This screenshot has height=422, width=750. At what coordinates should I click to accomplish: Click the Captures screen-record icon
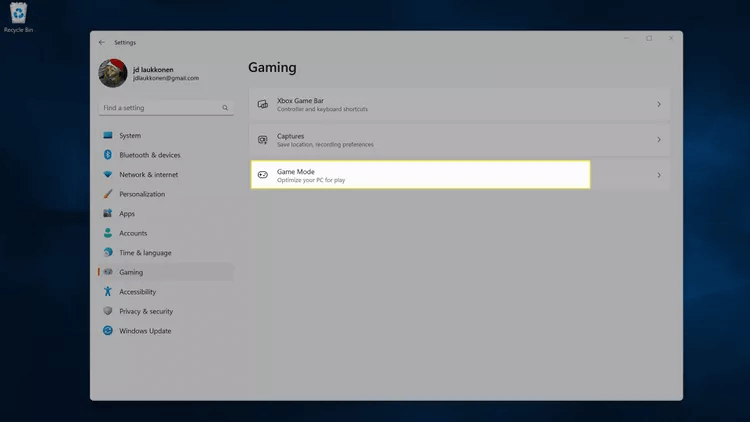coord(263,140)
